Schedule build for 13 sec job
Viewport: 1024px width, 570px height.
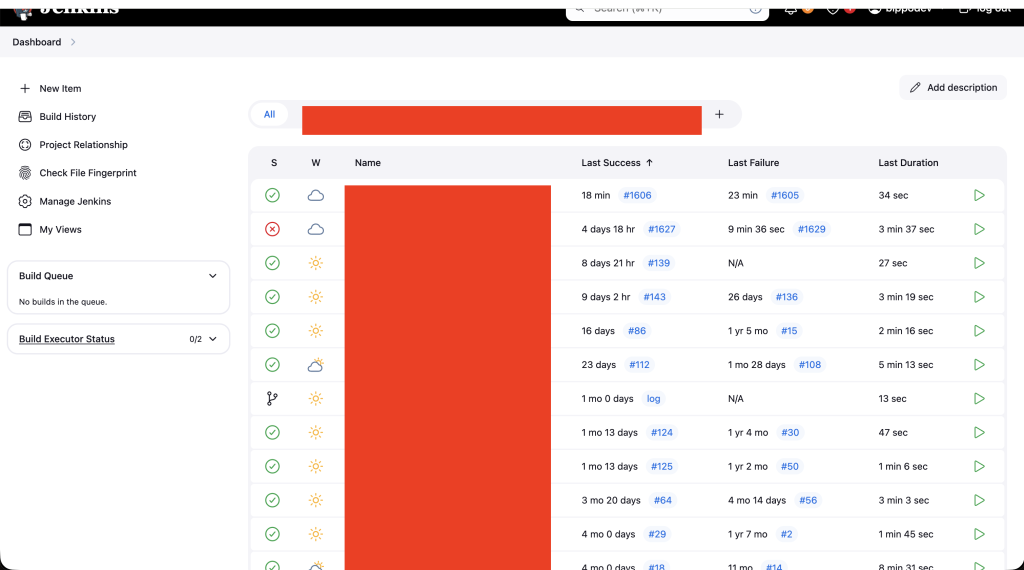point(979,399)
